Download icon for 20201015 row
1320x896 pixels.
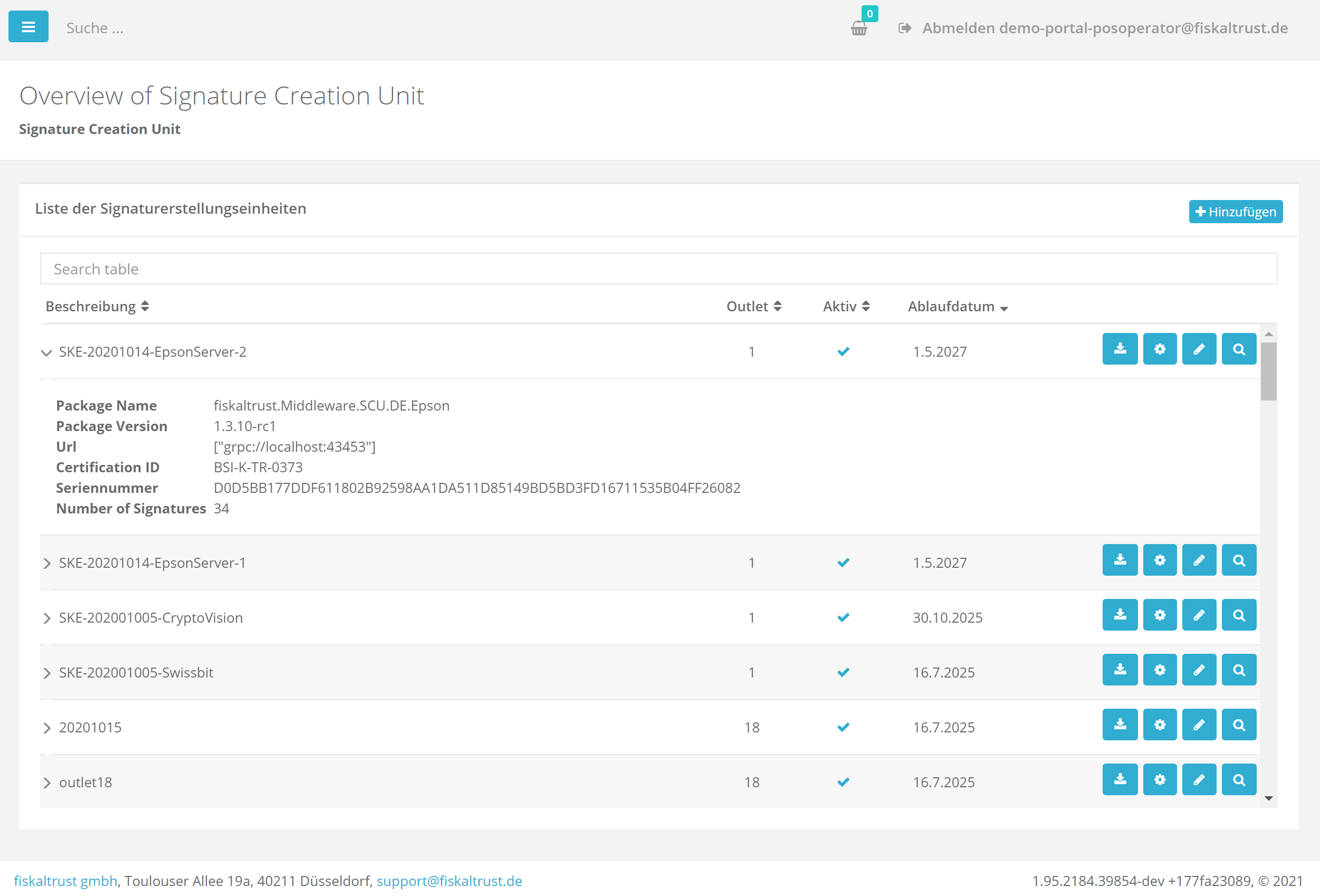[x=1120, y=725]
